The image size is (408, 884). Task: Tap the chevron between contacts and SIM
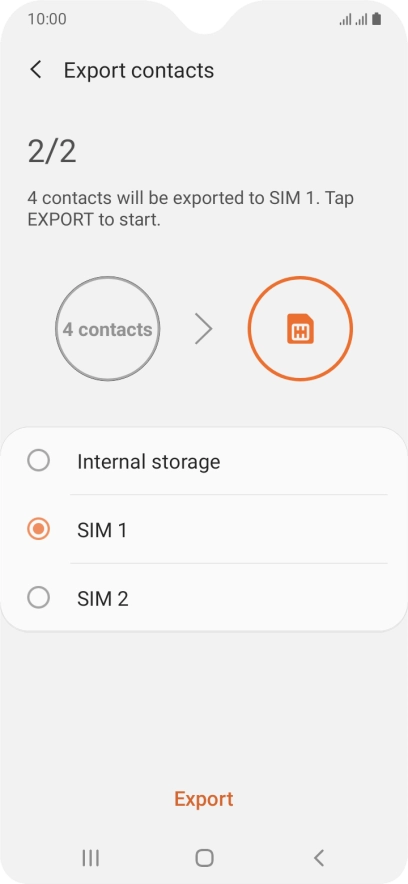point(203,329)
